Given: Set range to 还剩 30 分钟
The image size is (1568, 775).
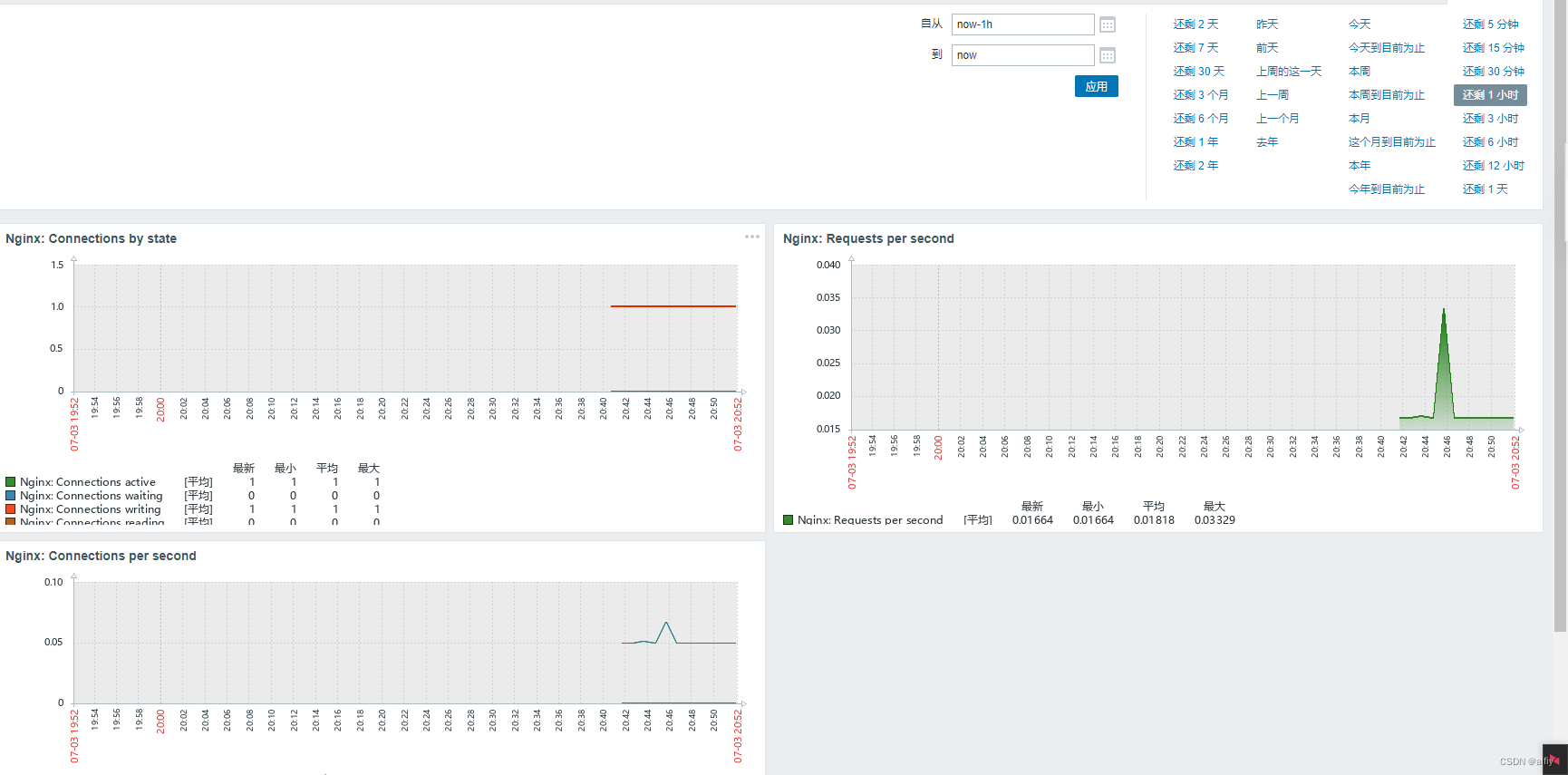Looking at the screenshot, I should pos(1493,72).
